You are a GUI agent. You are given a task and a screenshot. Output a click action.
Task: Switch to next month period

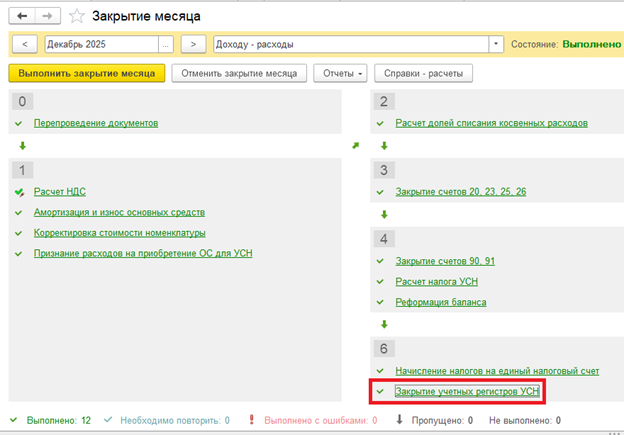tap(193, 44)
